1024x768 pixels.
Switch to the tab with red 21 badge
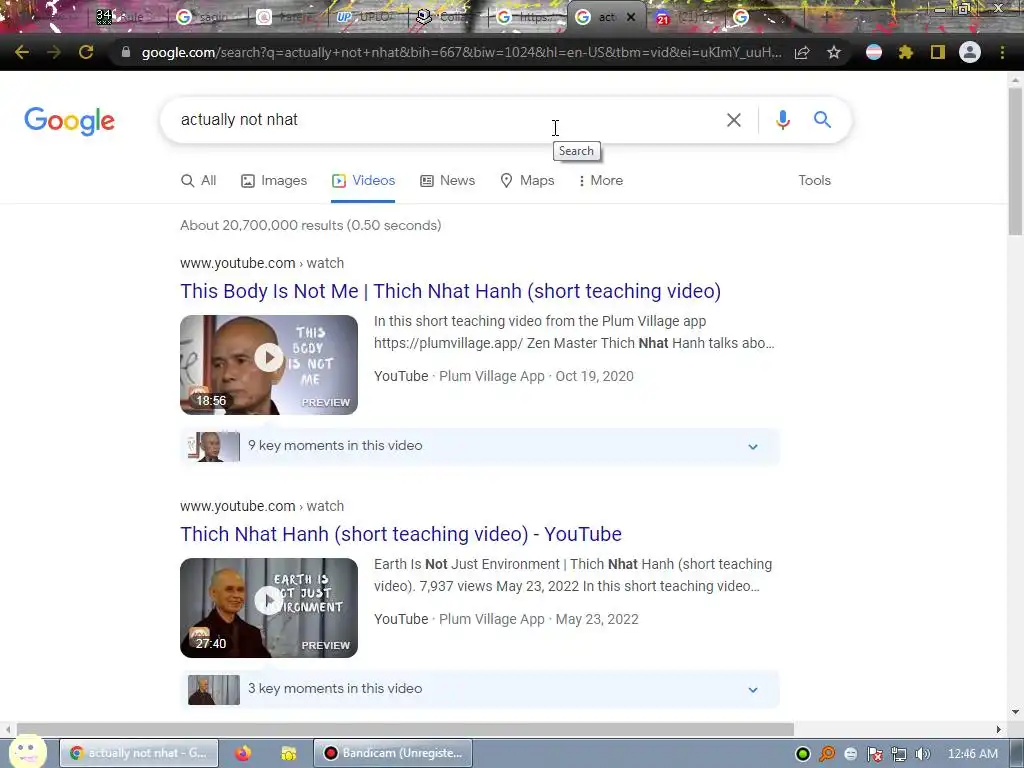pyautogui.click(x=686, y=18)
